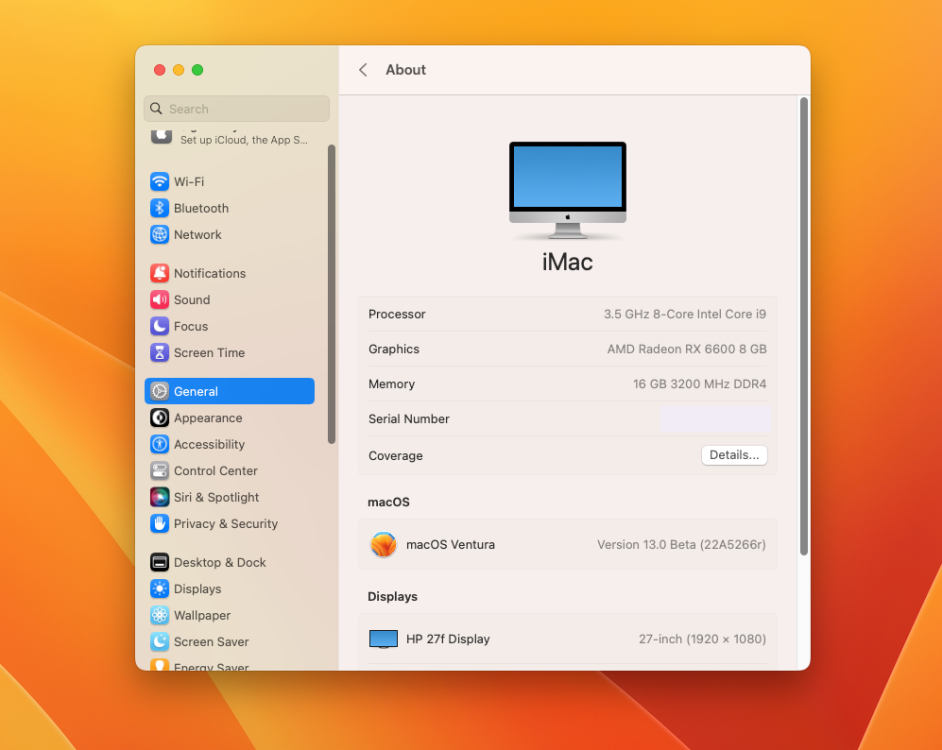Click the Bluetooth icon in sidebar
The image size is (942, 750).
(x=159, y=208)
